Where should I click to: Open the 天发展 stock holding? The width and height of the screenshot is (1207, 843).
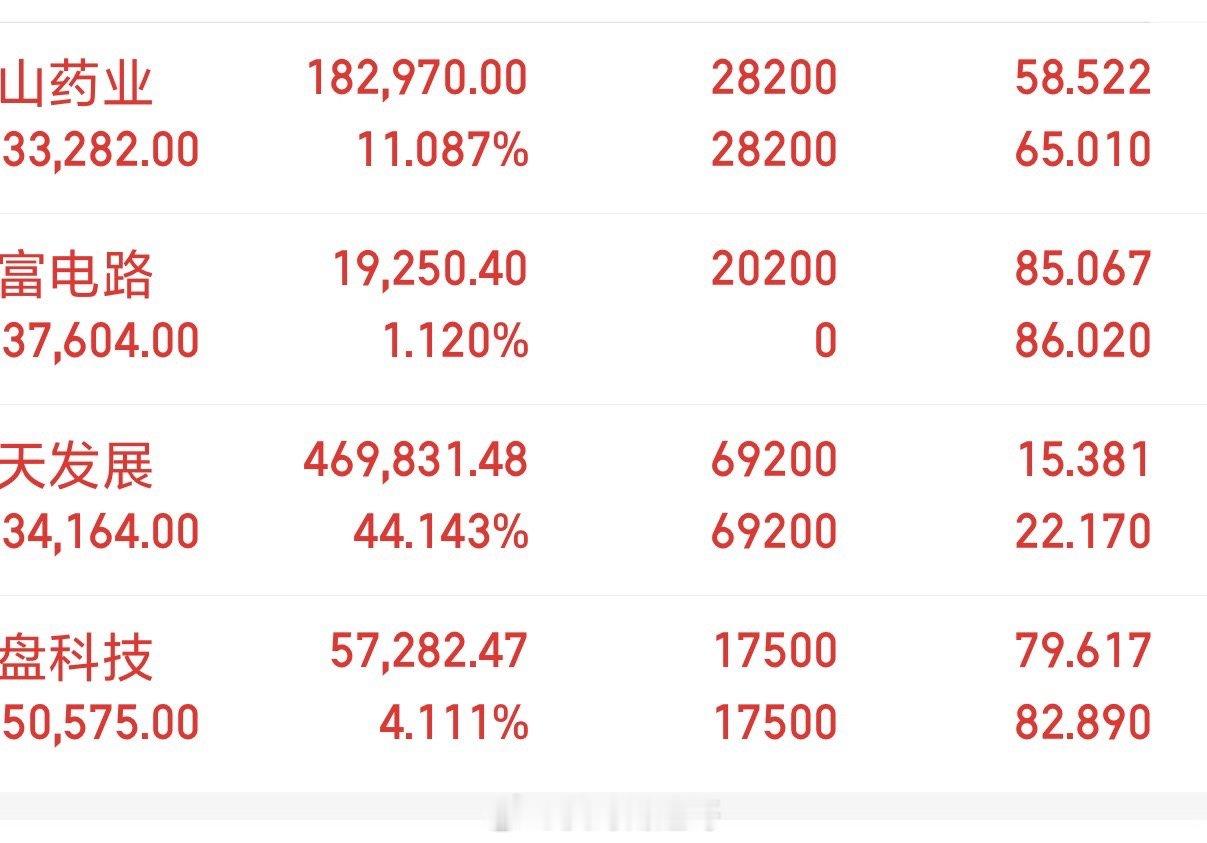point(603,500)
